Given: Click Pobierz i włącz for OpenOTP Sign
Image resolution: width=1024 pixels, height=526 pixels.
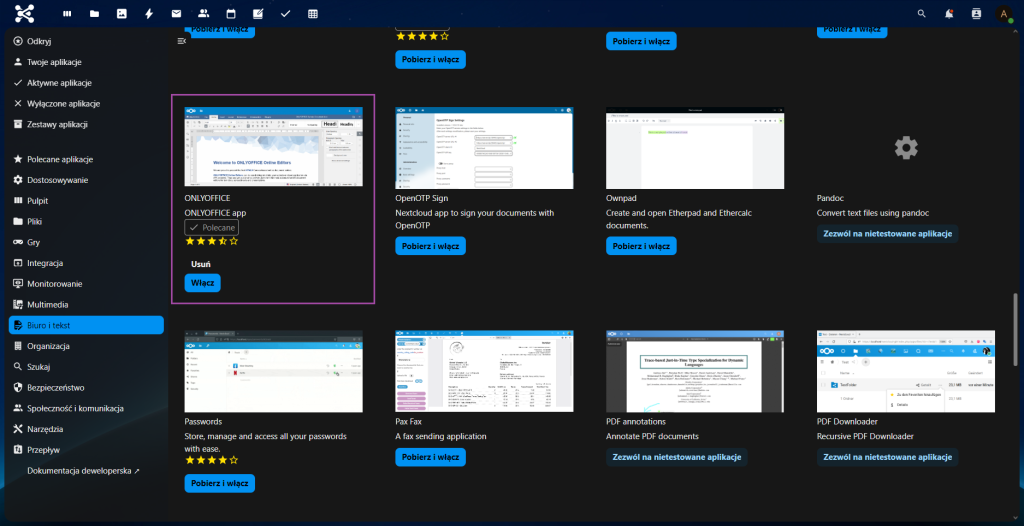Looking at the screenshot, I should click(x=430, y=246).
